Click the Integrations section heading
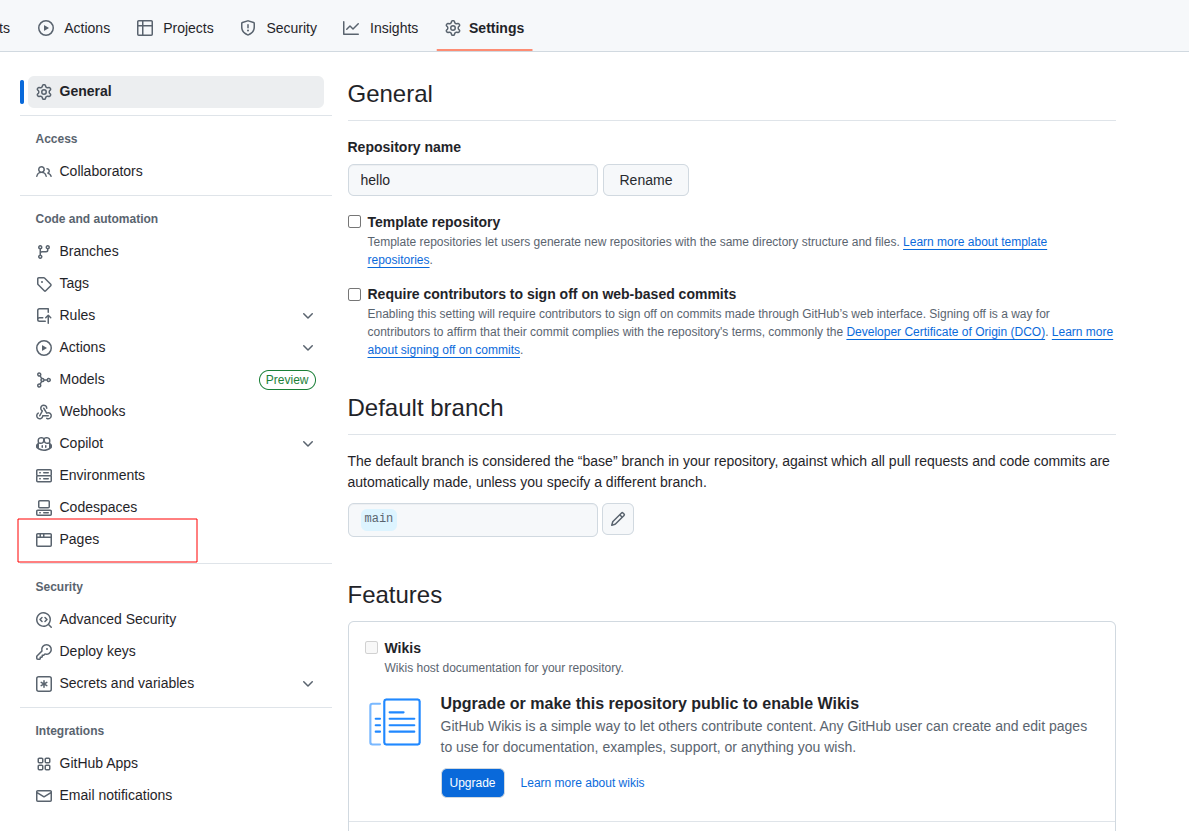The image size is (1189, 831). [x=70, y=731]
